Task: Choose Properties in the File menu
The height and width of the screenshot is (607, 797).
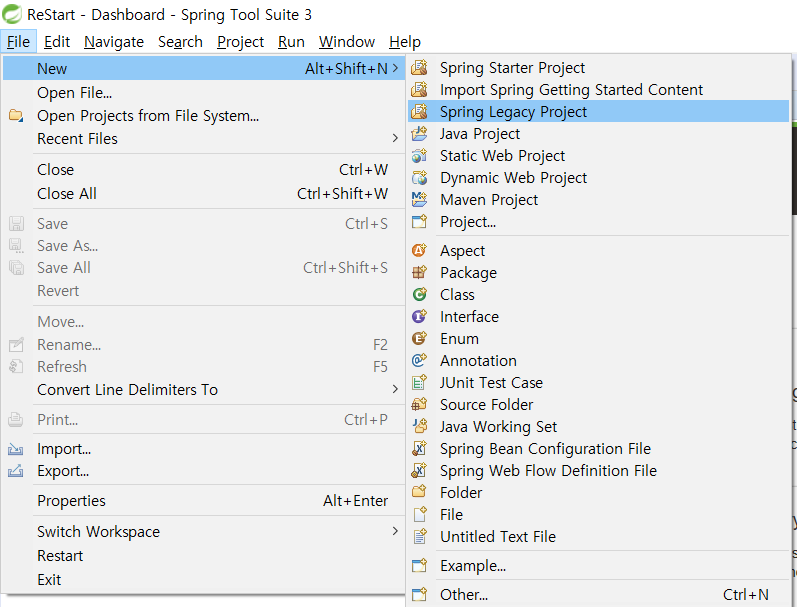Action: click(x=203, y=501)
